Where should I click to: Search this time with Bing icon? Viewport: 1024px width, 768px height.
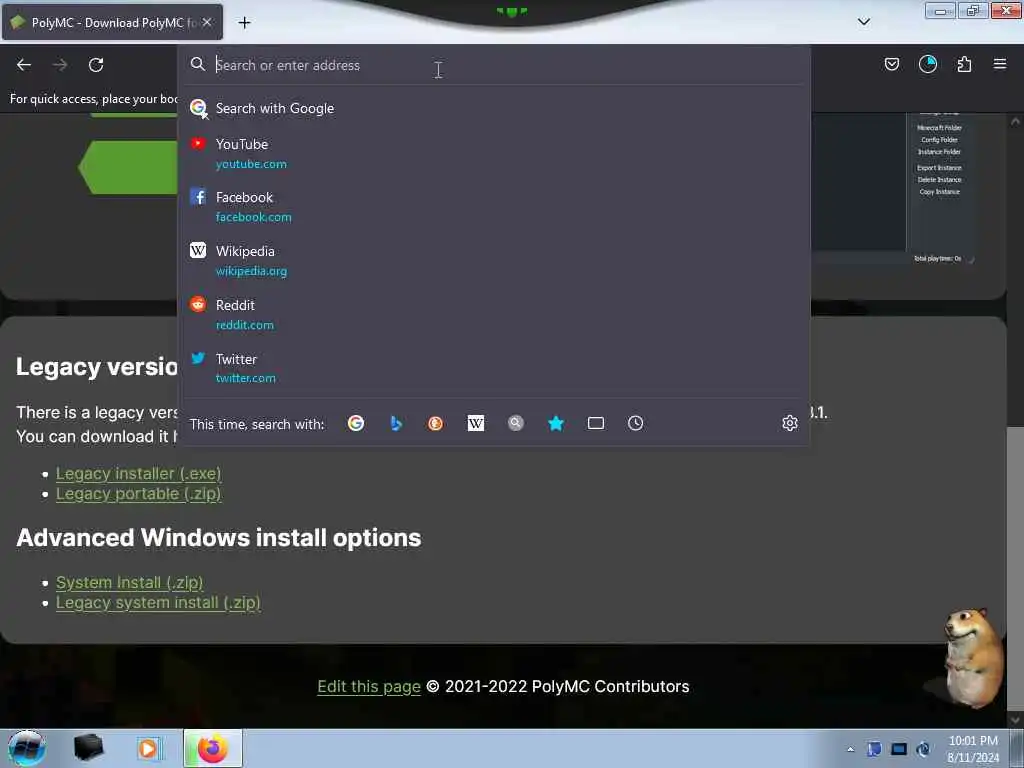pos(396,424)
